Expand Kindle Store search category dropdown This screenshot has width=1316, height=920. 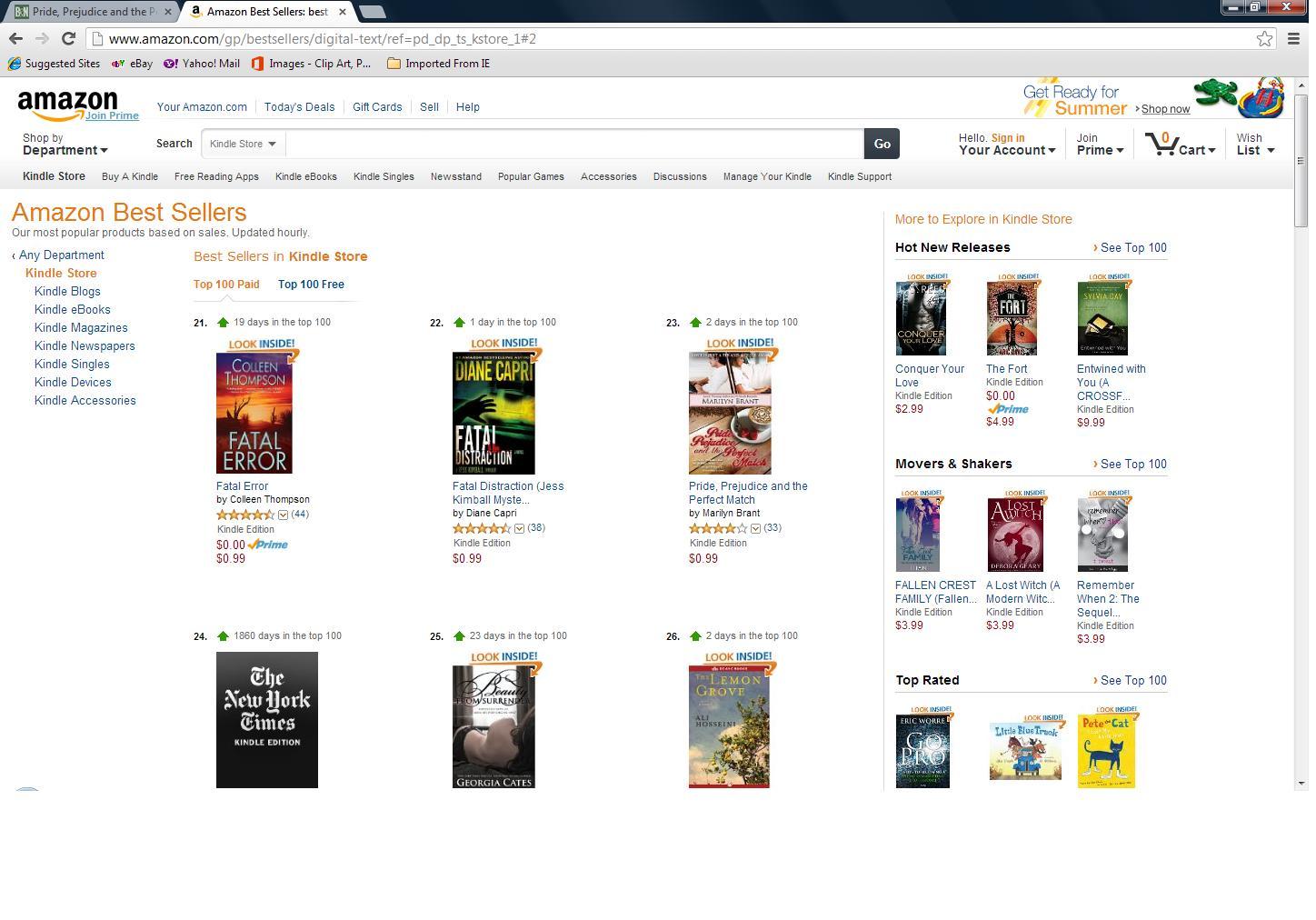[x=243, y=144]
